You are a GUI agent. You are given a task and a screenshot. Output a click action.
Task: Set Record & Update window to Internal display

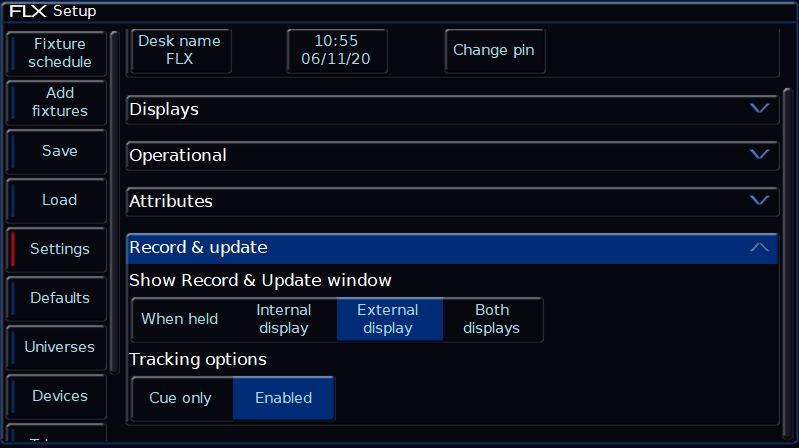285,319
